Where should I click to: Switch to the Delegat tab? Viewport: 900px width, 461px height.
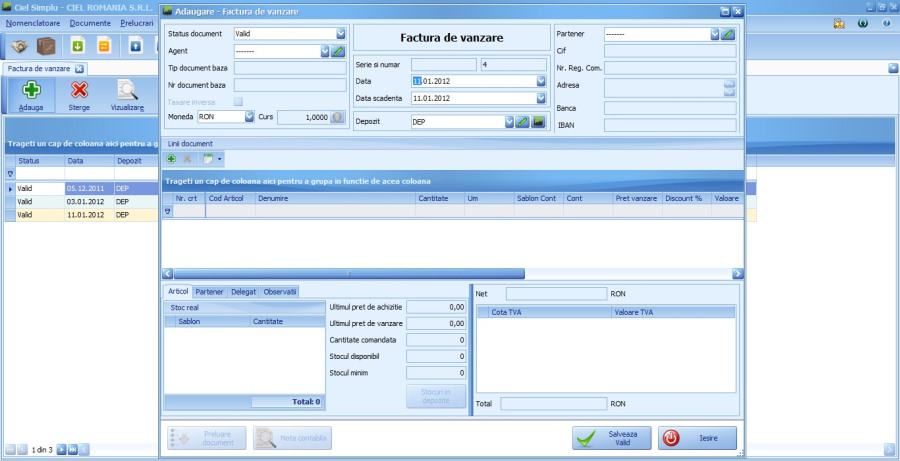point(243,292)
